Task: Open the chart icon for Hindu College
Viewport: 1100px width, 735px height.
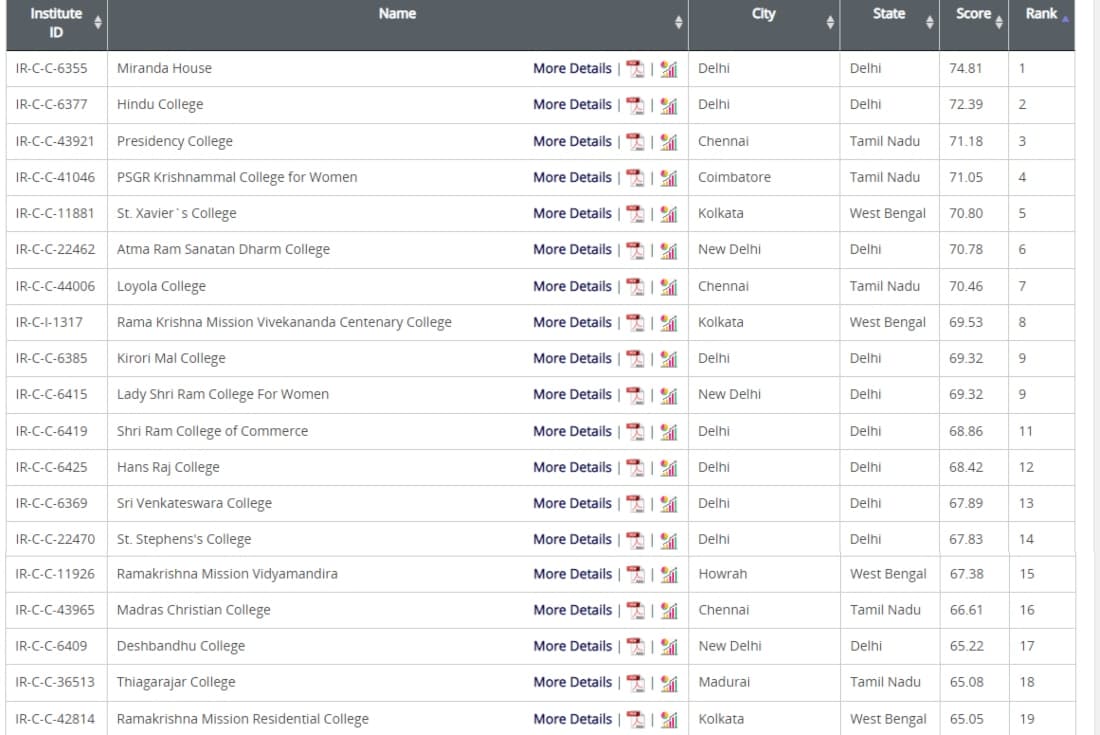Action: pyautogui.click(x=669, y=105)
